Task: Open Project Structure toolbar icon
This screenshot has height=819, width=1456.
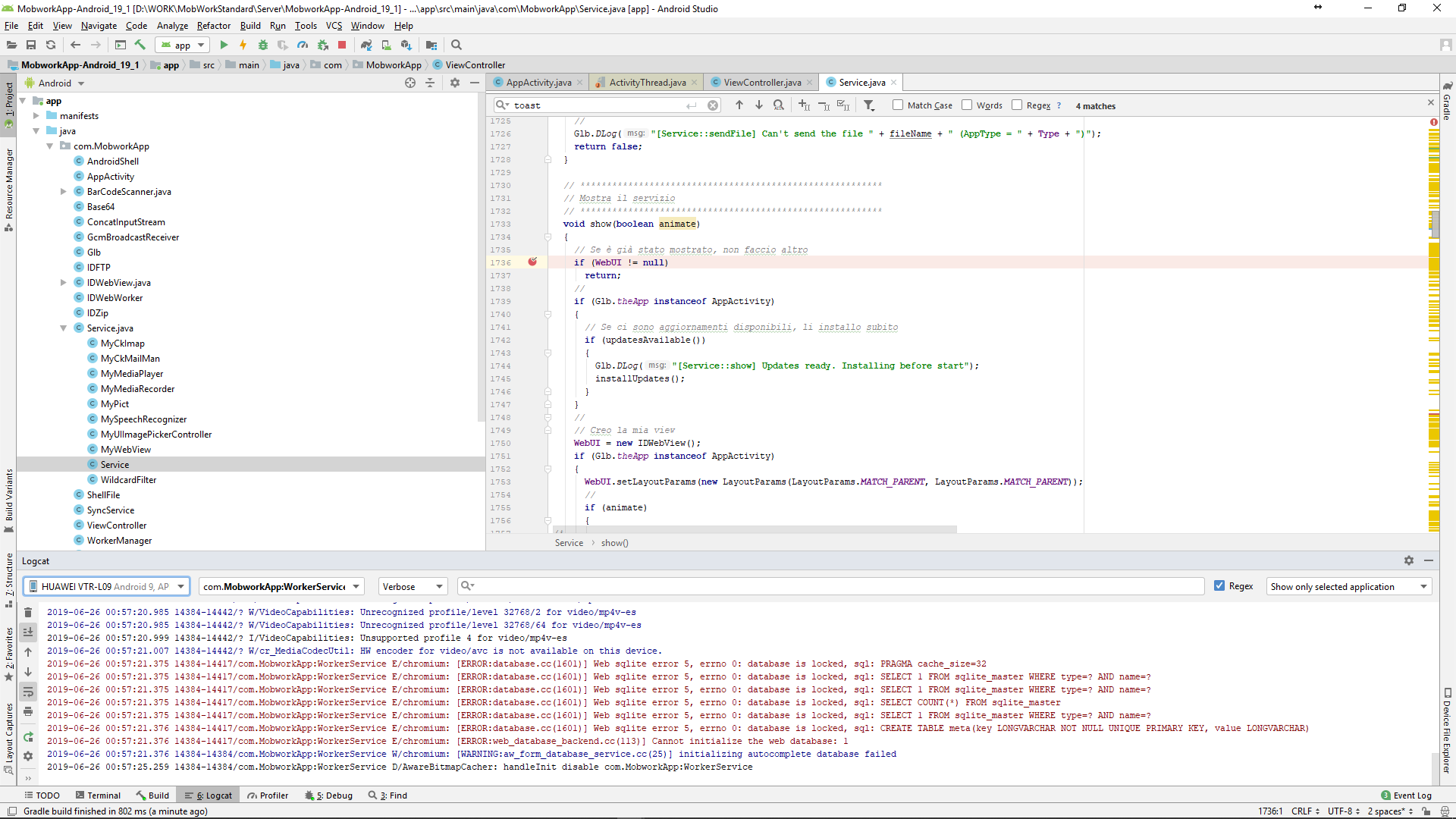Action: point(431,45)
